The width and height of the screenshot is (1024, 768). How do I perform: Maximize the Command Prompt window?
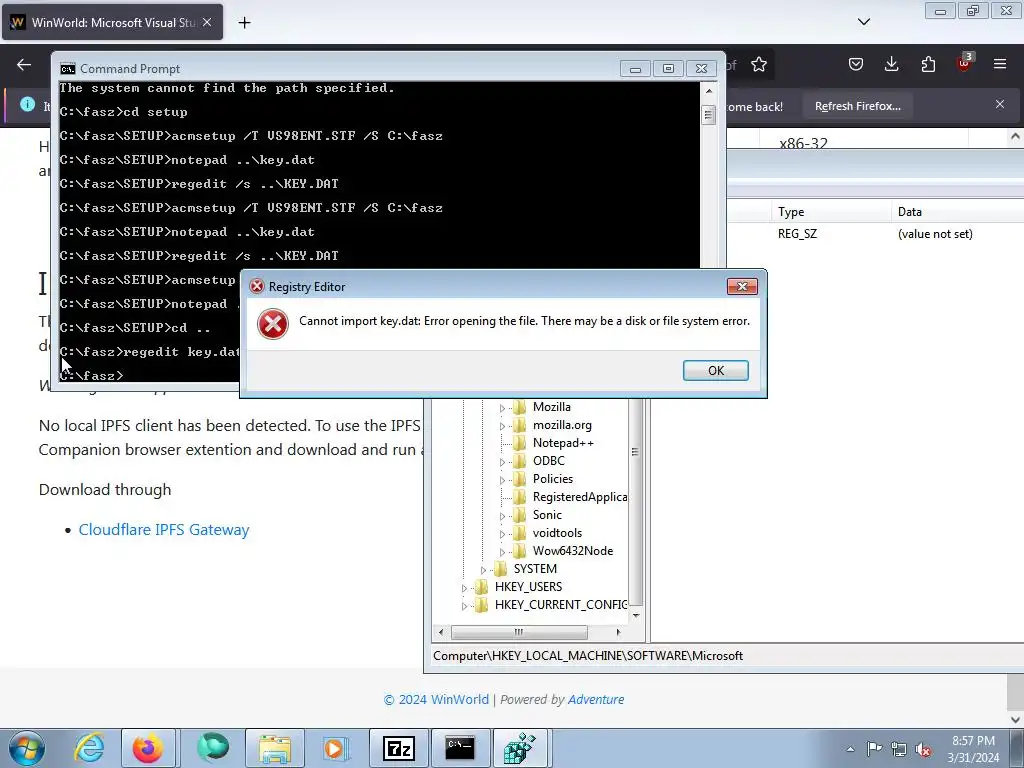point(668,69)
